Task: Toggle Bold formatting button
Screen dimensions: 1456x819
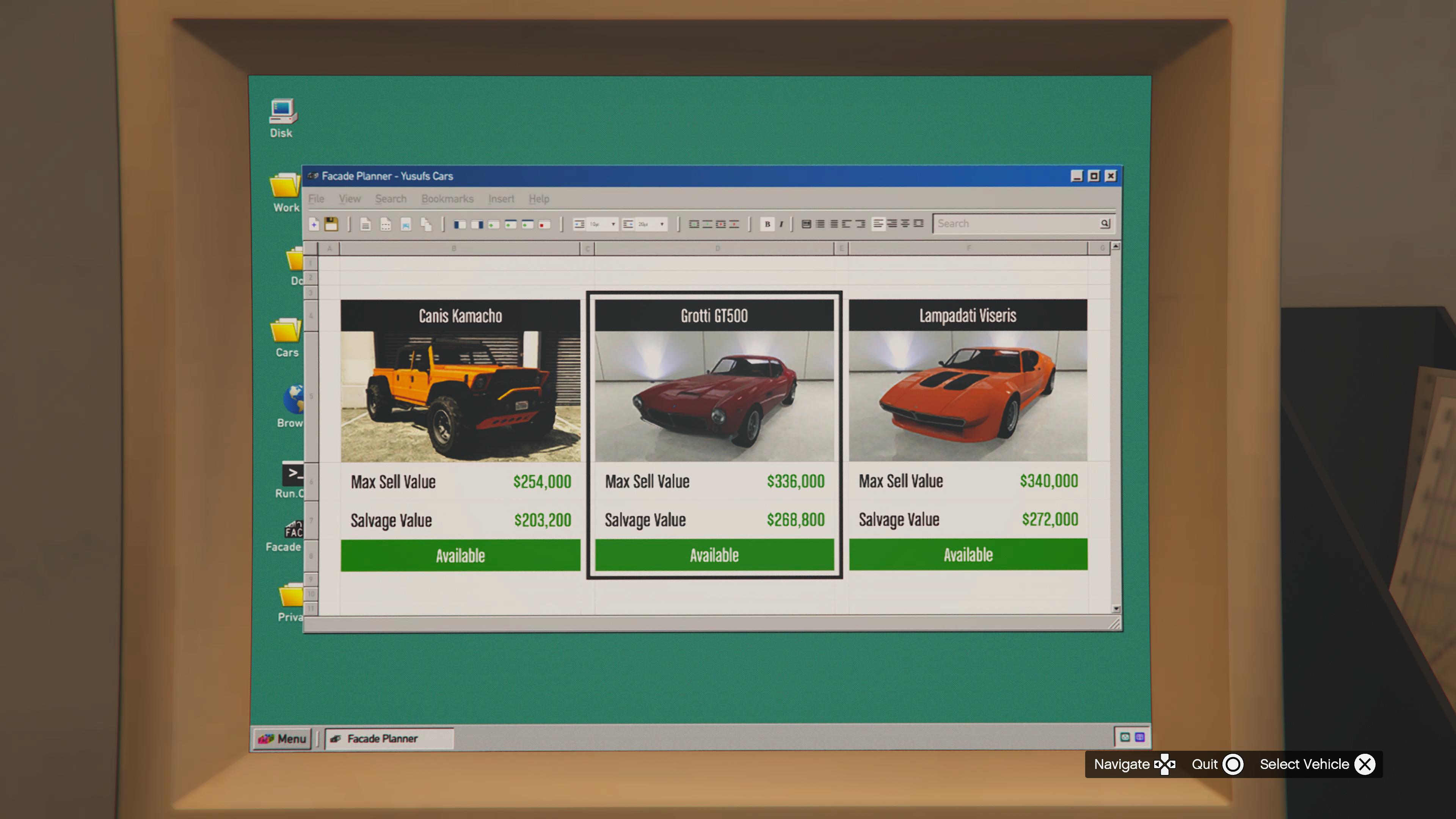Action: point(767,224)
